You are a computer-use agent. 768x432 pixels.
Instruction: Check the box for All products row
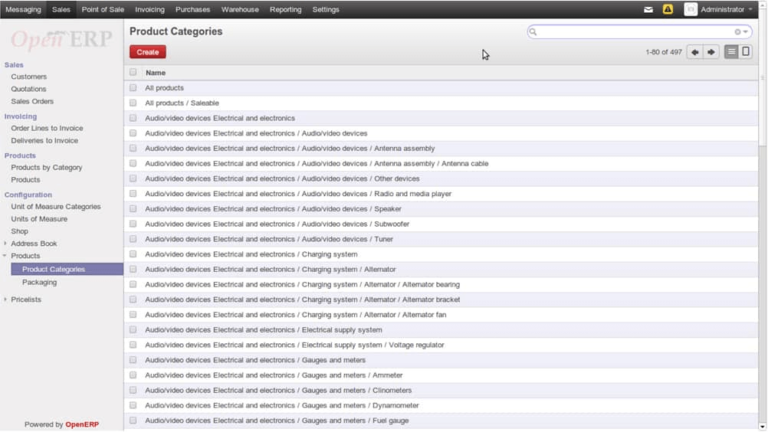point(133,88)
